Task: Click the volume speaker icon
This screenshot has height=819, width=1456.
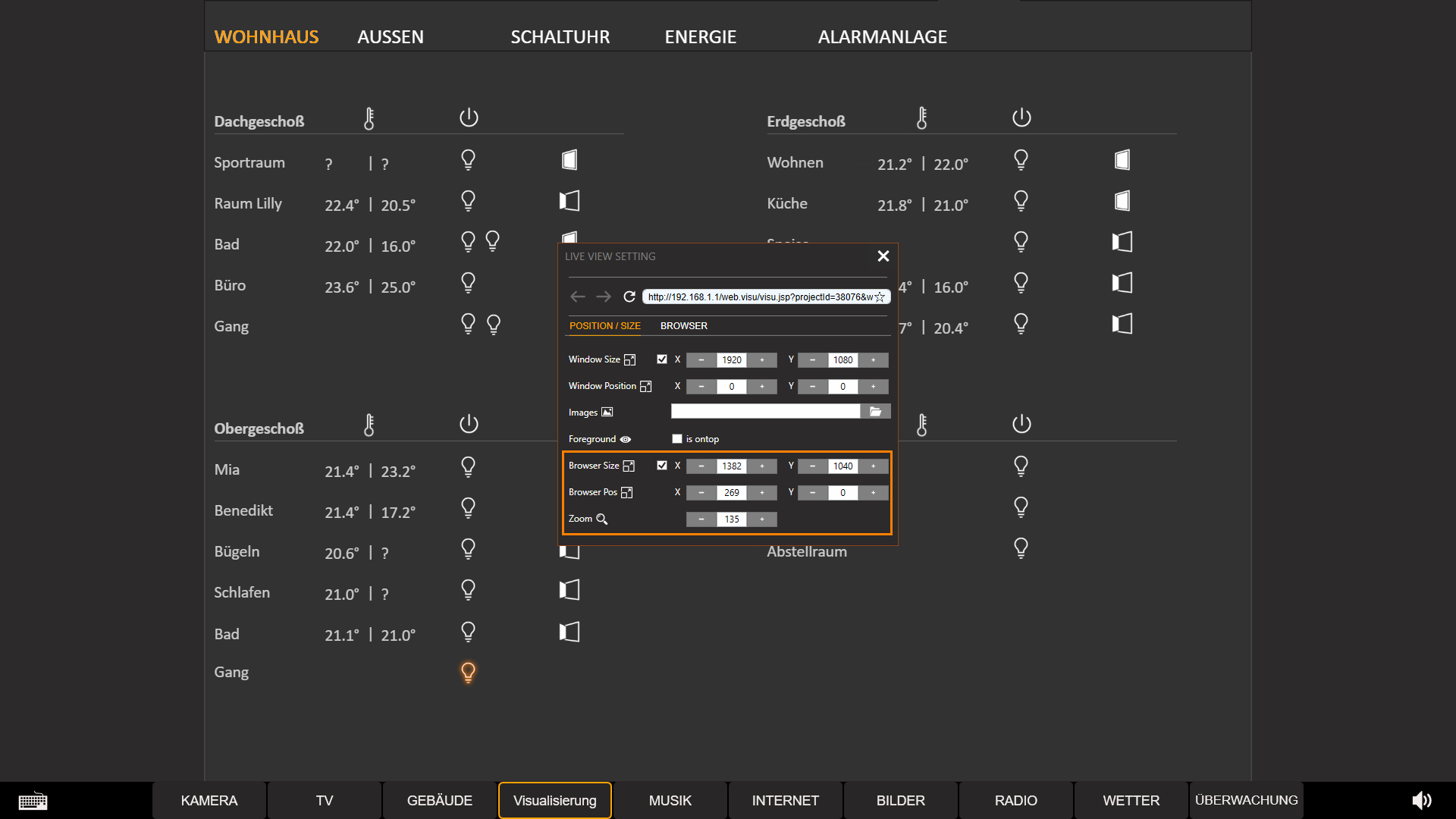Action: [x=1421, y=800]
